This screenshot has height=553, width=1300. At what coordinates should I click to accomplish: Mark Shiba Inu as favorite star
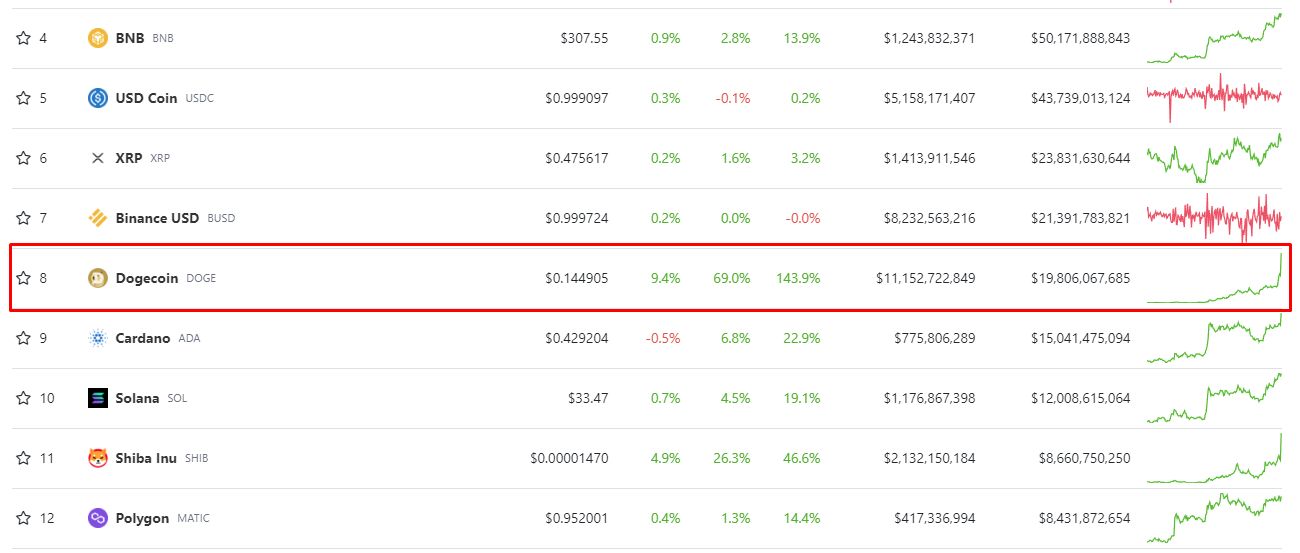coord(23,458)
